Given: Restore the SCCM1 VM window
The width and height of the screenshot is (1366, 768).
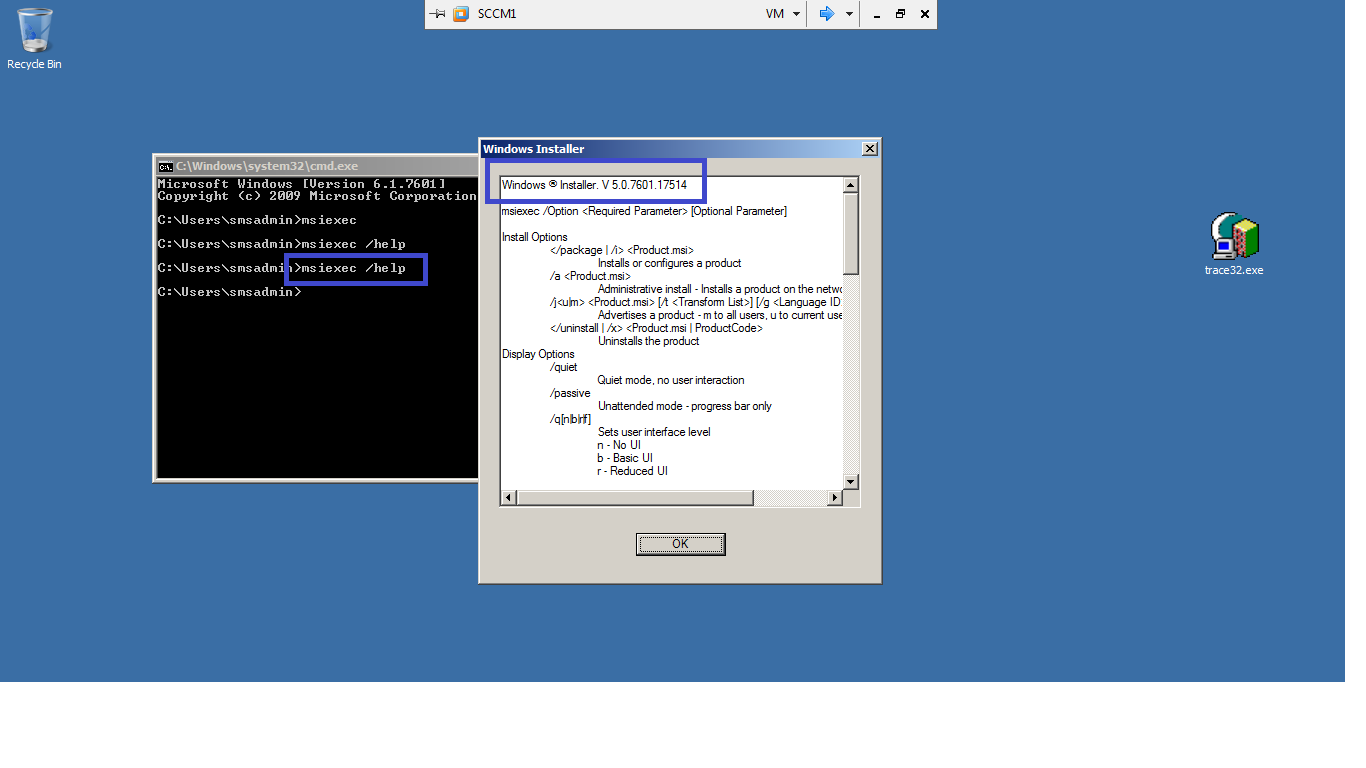Looking at the screenshot, I should click(900, 14).
